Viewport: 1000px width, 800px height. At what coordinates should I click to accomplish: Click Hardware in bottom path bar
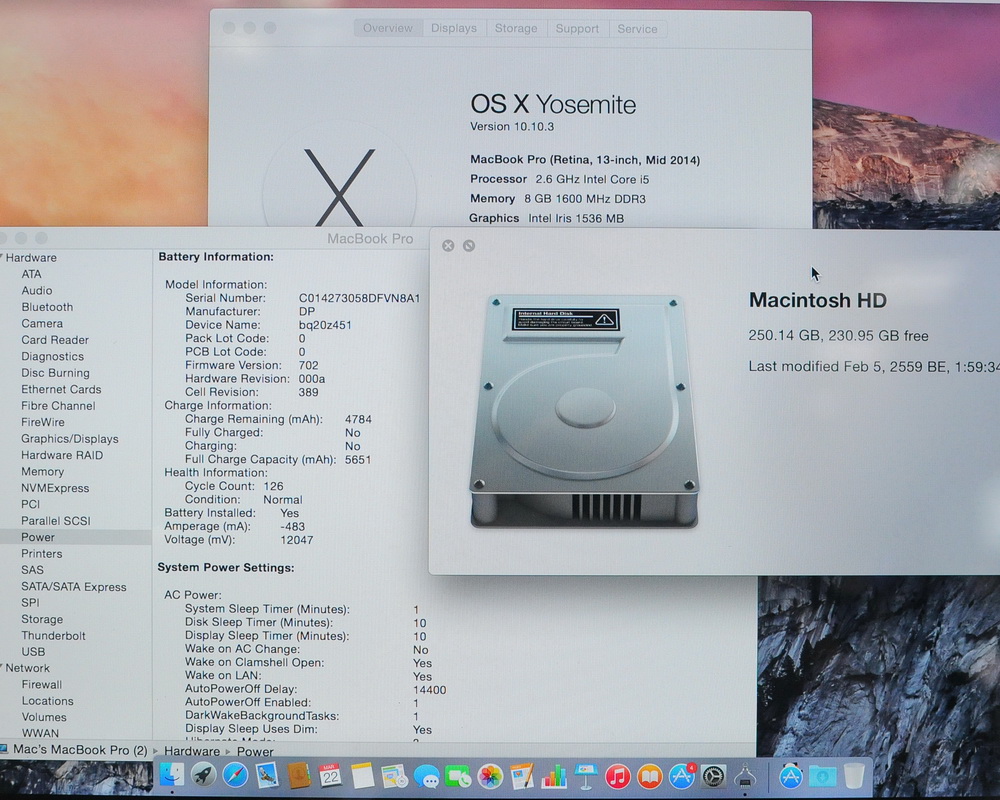(x=192, y=752)
